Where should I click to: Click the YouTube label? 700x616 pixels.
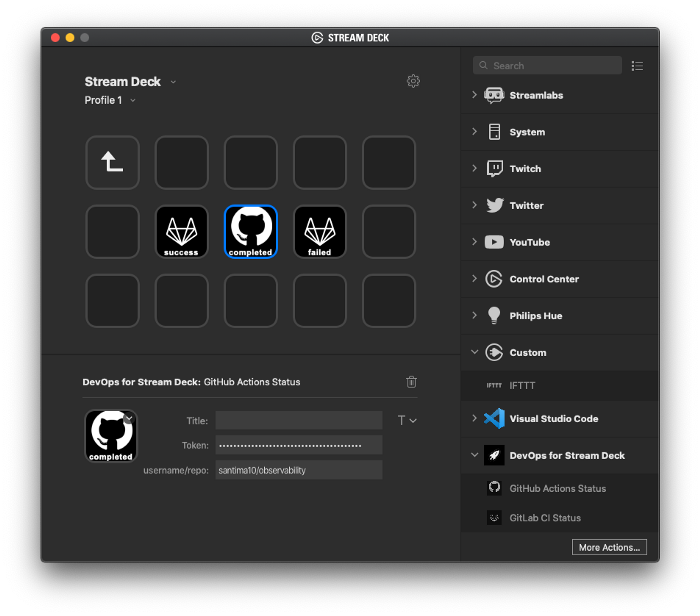click(x=529, y=242)
